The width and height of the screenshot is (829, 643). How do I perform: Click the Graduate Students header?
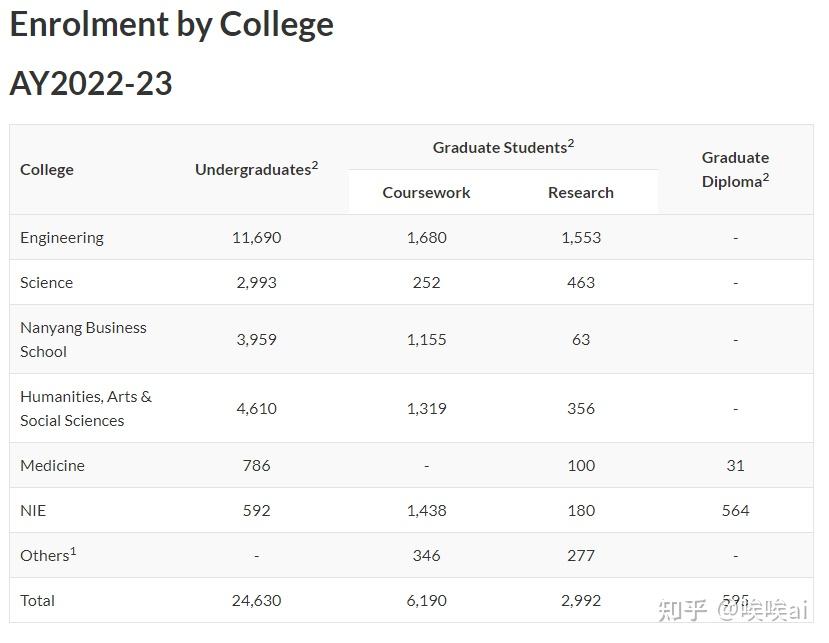click(x=503, y=147)
